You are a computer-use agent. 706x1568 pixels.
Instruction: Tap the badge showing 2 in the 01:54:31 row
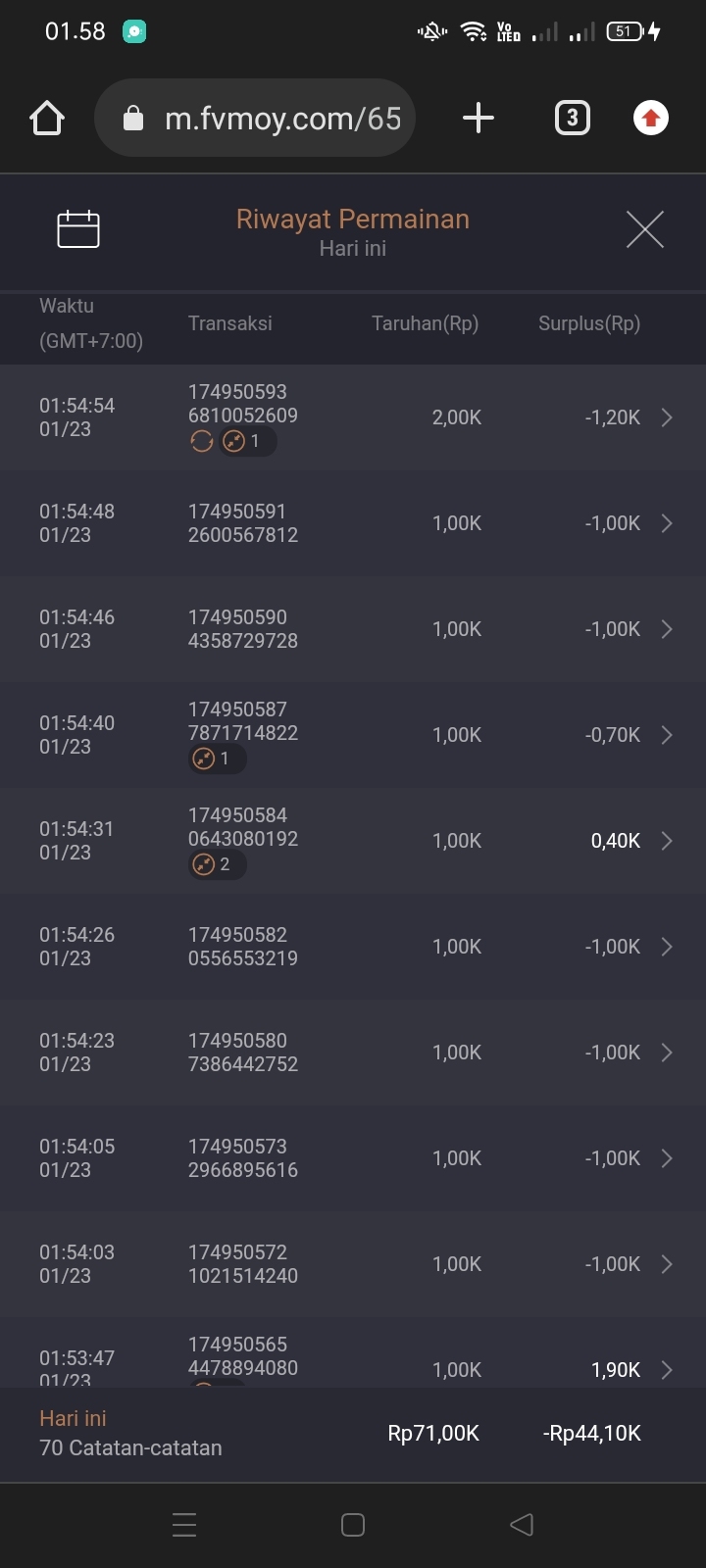click(x=216, y=864)
